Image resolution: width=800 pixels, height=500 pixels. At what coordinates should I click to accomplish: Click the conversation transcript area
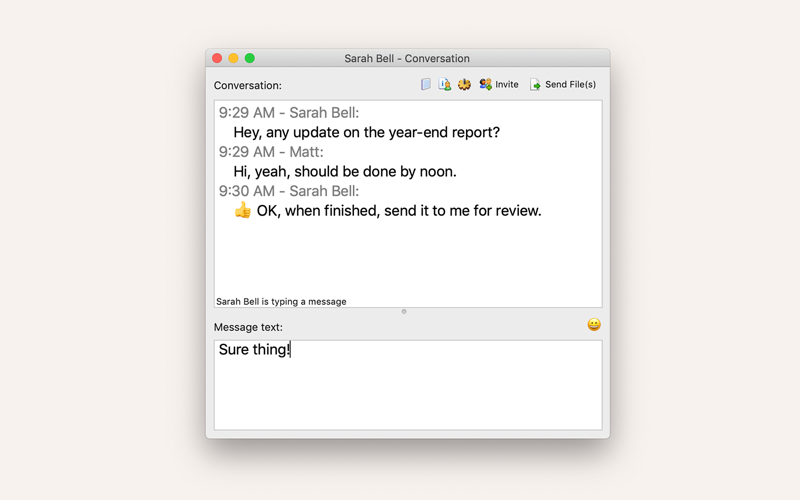point(408,204)
